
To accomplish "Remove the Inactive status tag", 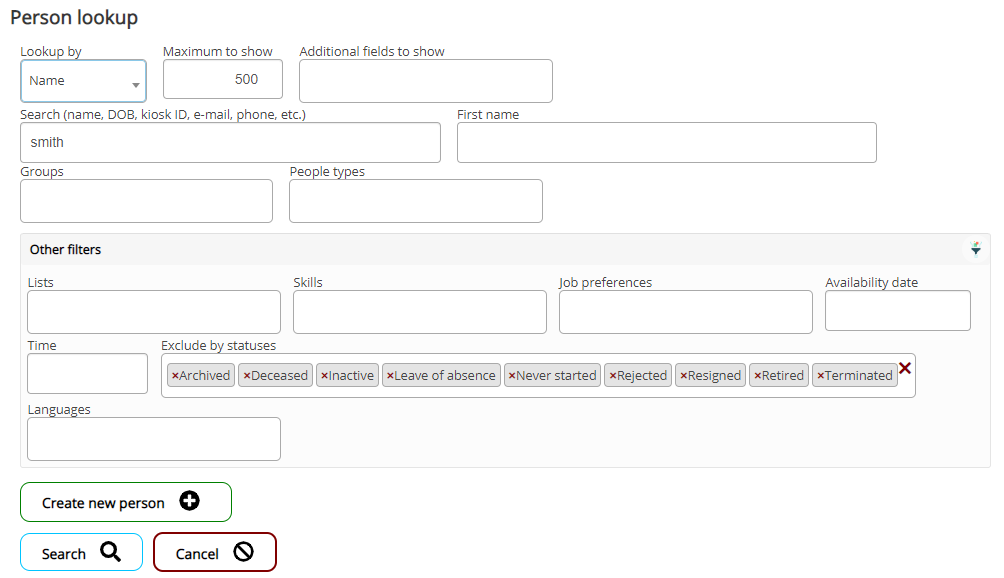I will pos(324,376).
